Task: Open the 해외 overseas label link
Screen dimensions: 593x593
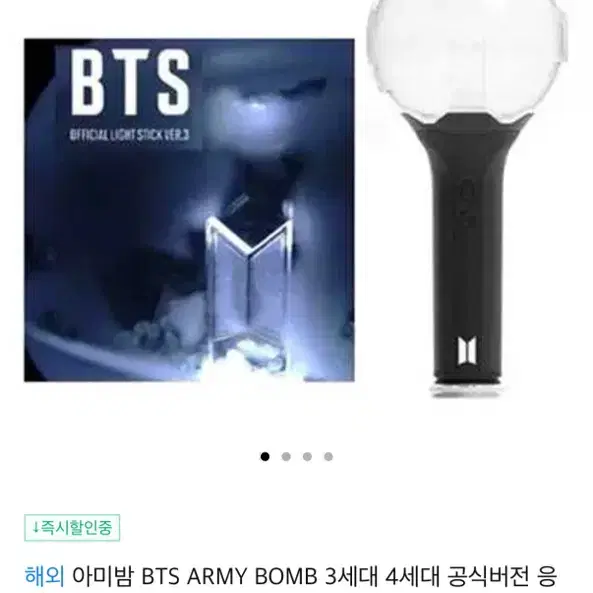Action: 45,576
